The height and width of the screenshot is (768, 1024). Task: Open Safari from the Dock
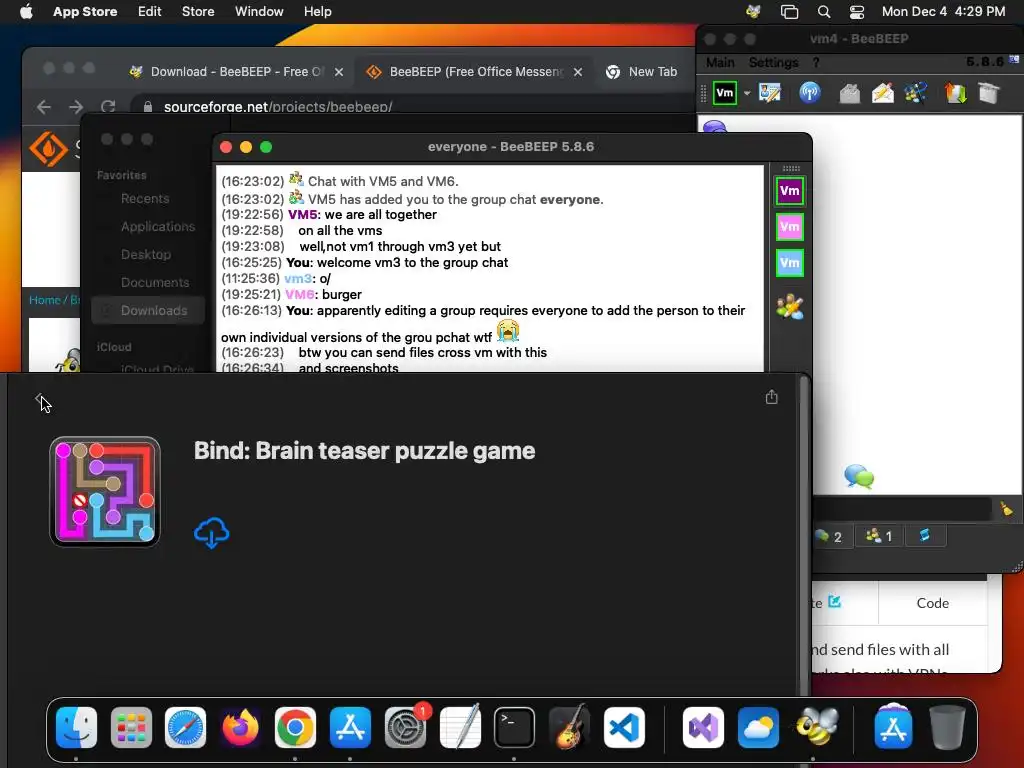[x=185, y=728]
